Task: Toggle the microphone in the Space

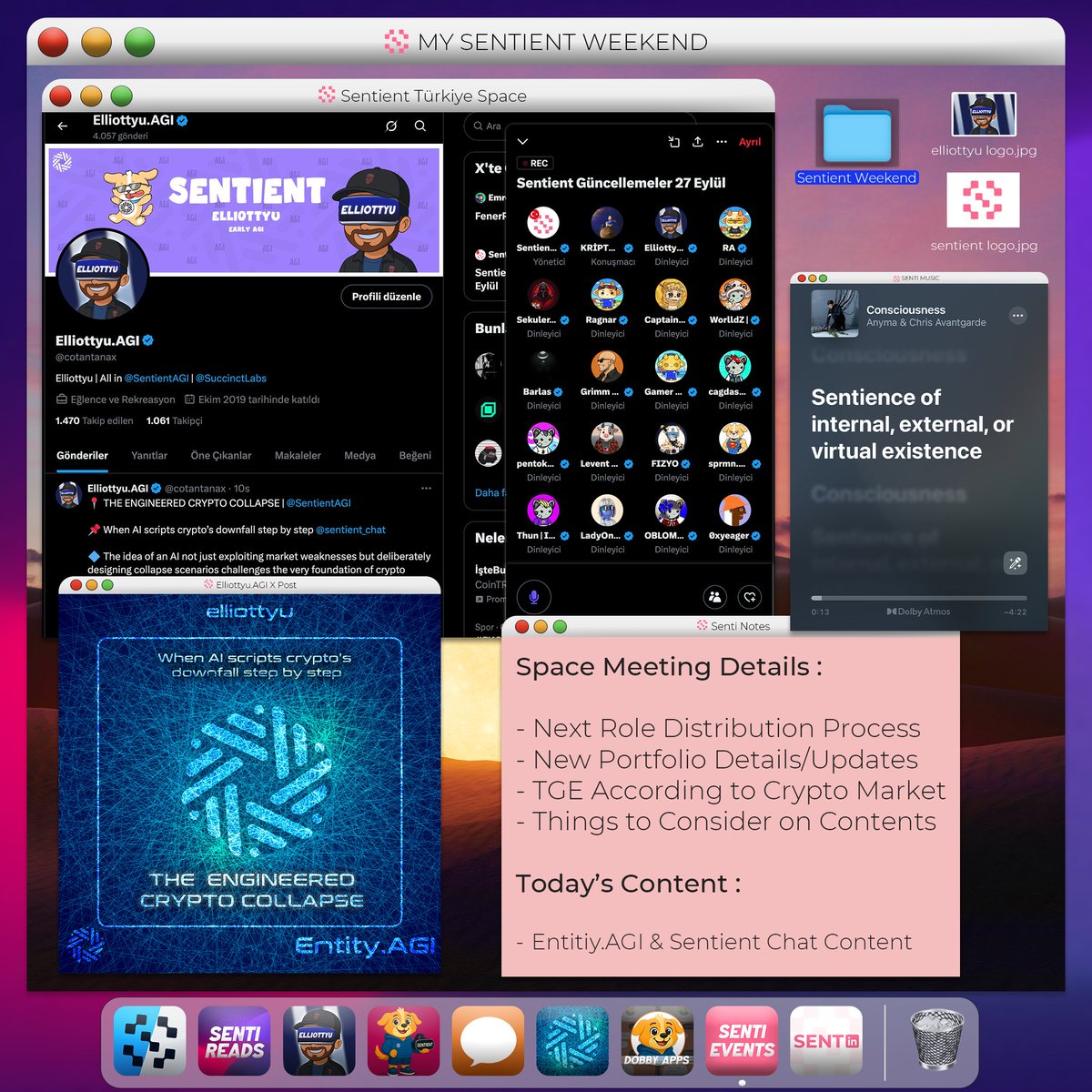Action: [x=534, y=597]
